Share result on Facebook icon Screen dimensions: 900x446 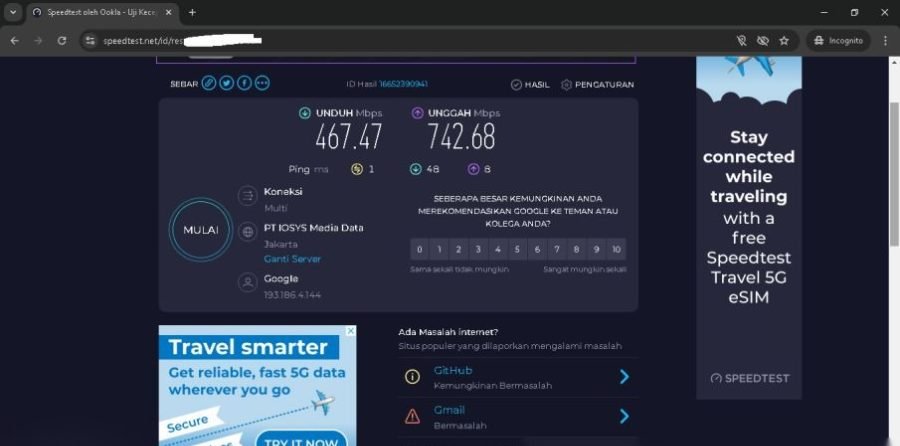click(245, 84)
